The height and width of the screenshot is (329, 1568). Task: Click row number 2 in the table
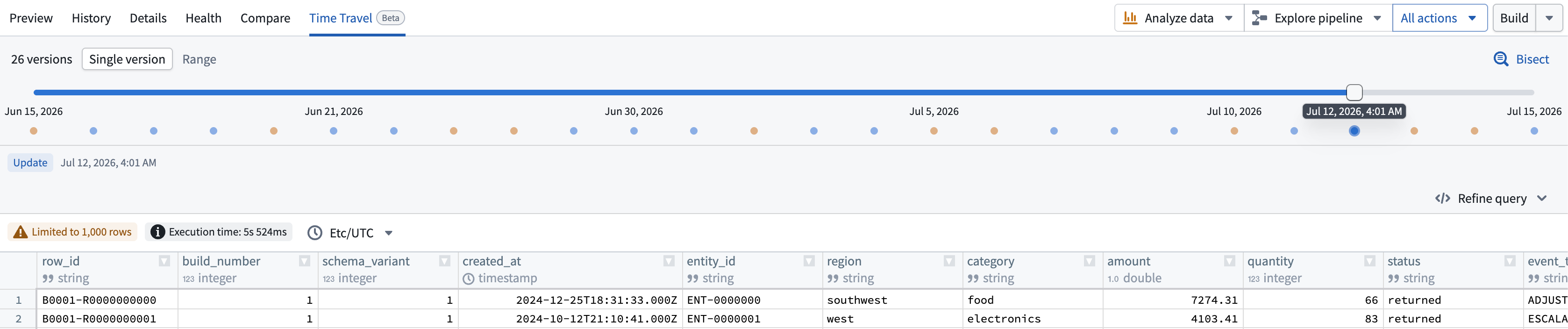click(x=18, y=319)
